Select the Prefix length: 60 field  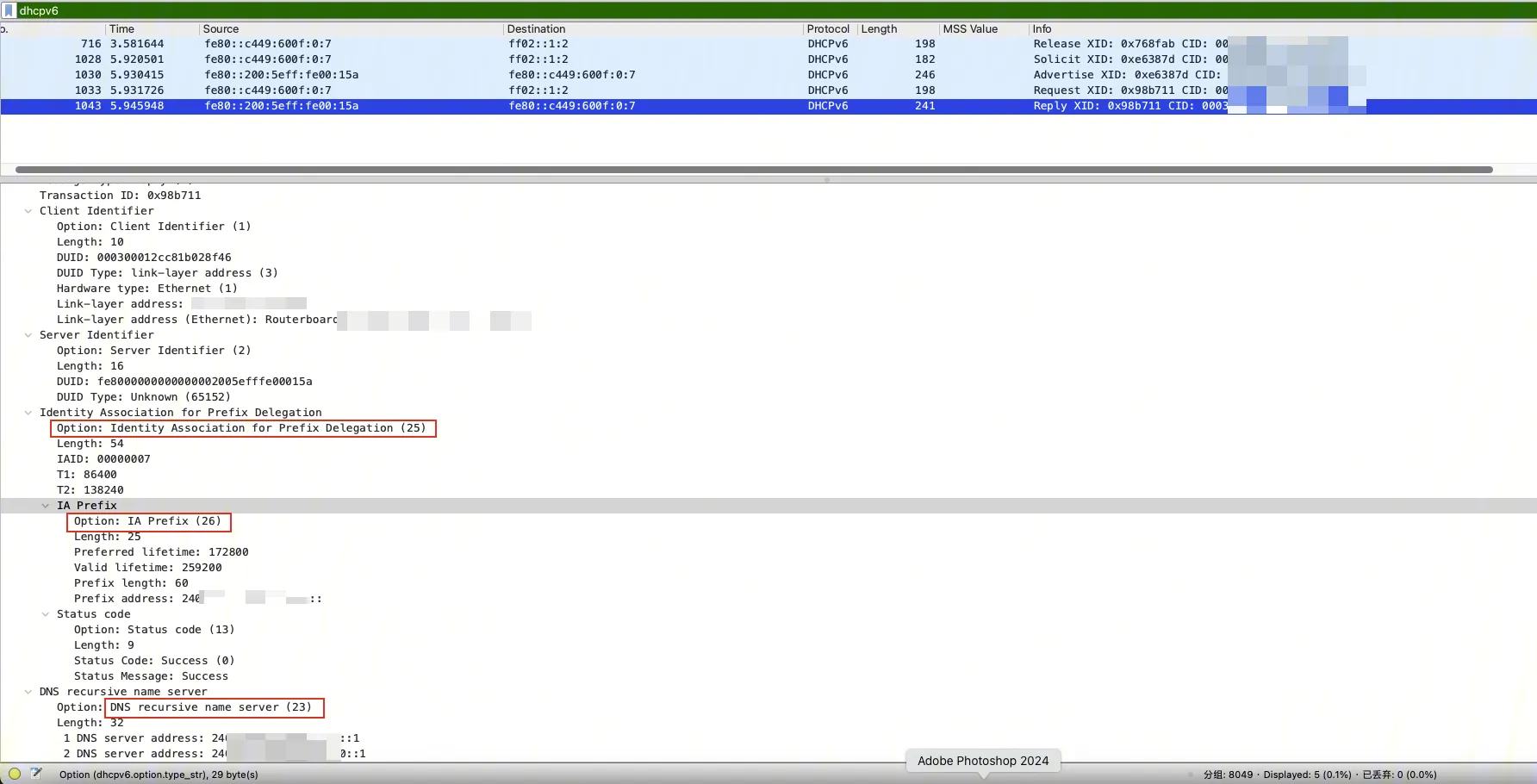[x=131, y=583]
